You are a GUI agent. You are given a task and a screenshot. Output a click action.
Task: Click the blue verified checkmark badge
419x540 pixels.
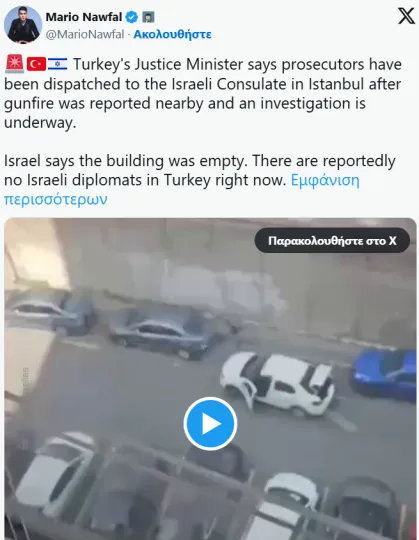[132, 17]
